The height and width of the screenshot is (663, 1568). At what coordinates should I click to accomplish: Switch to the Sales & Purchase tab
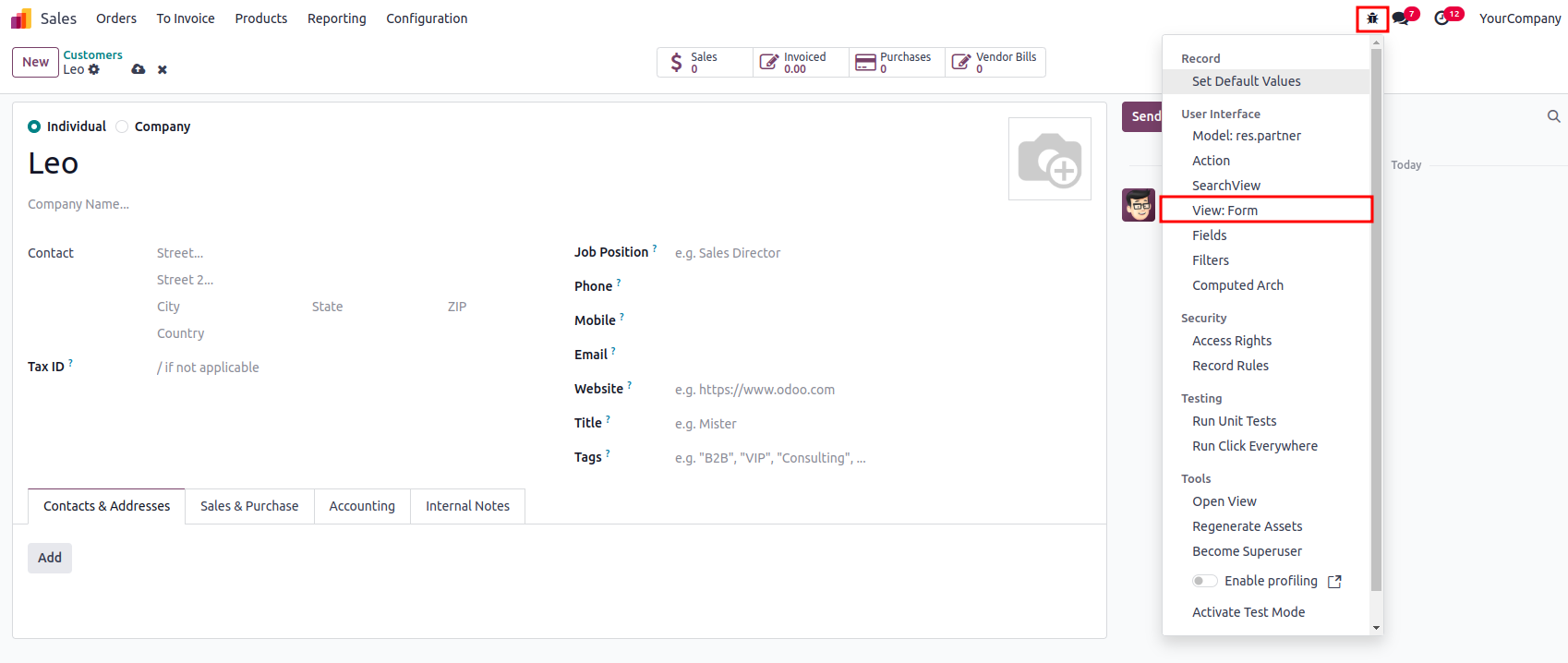(249, 506)
